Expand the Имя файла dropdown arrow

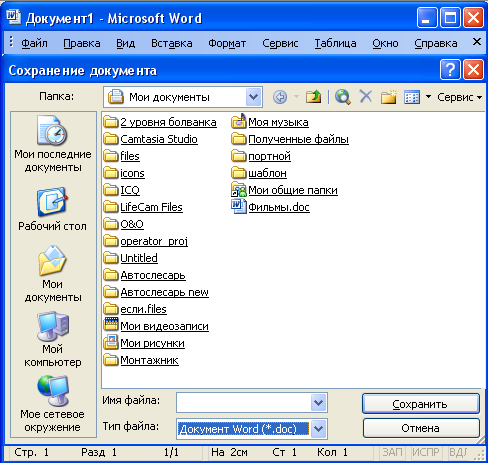point(319,403)
